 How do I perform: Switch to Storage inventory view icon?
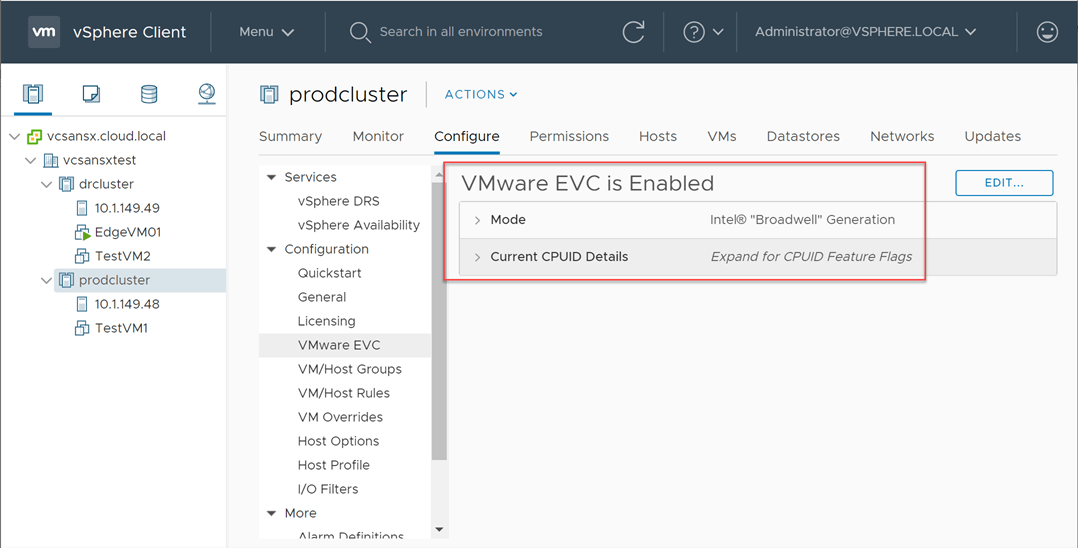pyautogui.click(x=149, y=94)
